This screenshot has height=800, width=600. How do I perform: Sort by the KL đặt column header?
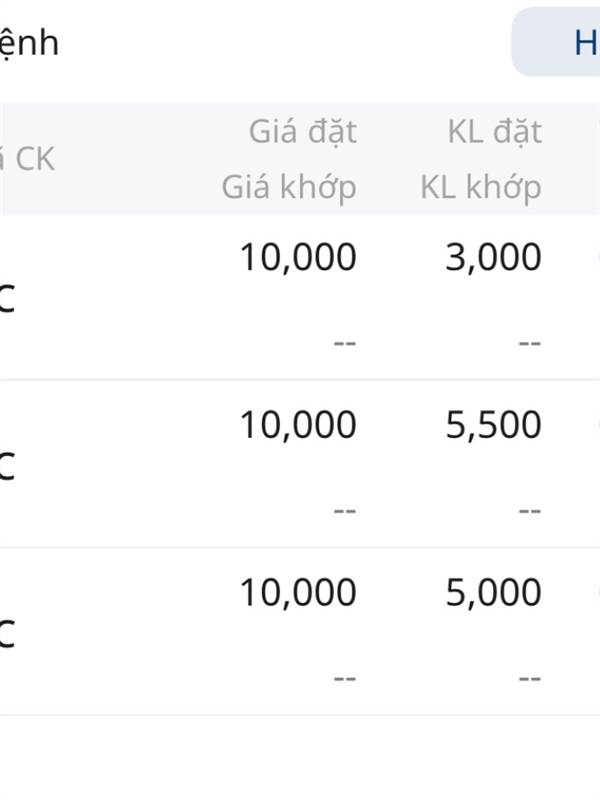(x=494, y=133)
